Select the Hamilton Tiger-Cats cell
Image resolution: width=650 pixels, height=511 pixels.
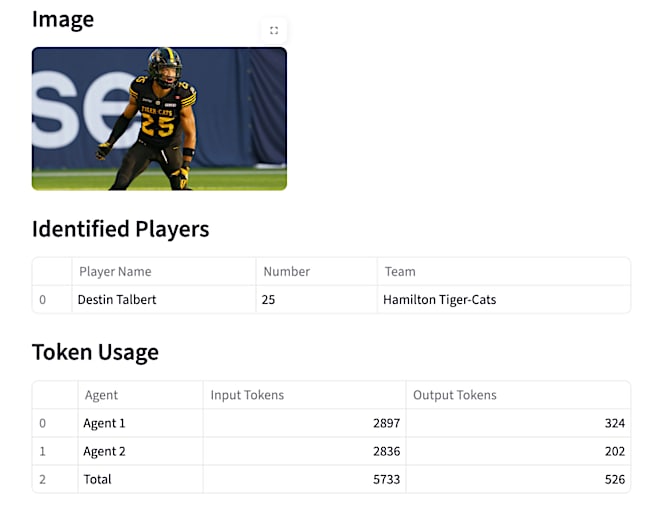point(439,299)
